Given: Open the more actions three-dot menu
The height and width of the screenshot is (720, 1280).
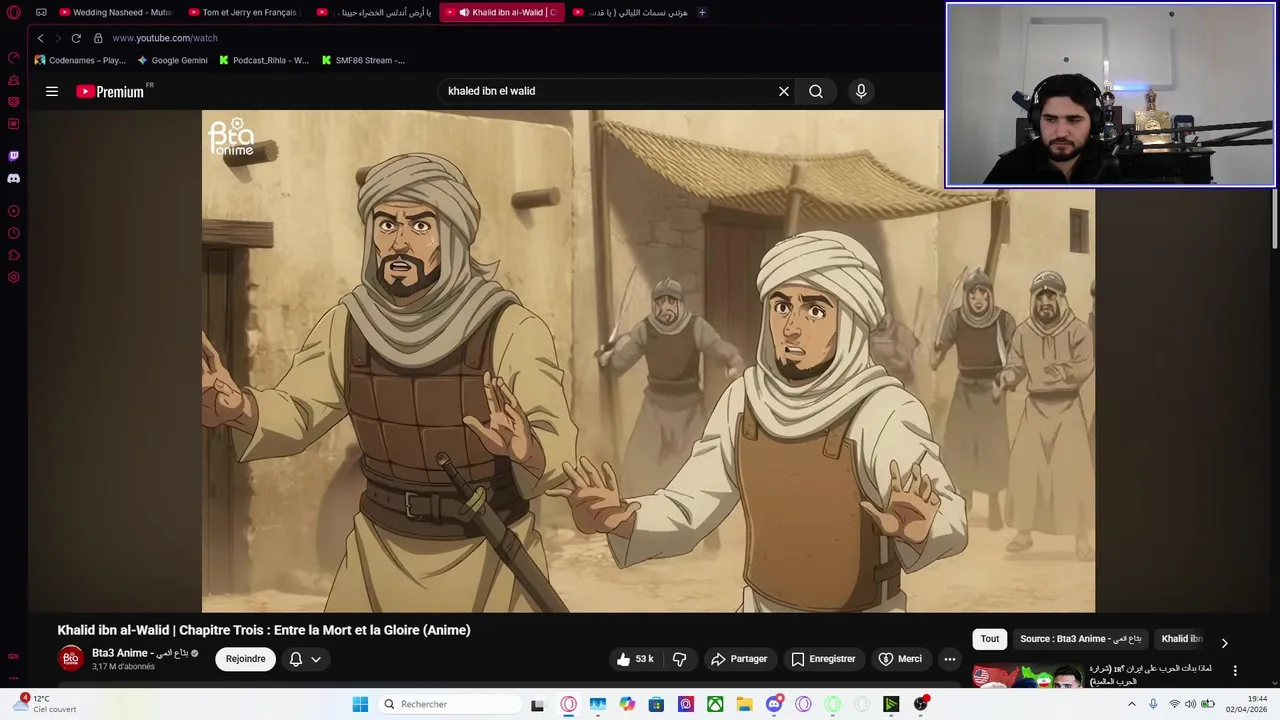Looking at the screenshot, I should tap(950, 659).
